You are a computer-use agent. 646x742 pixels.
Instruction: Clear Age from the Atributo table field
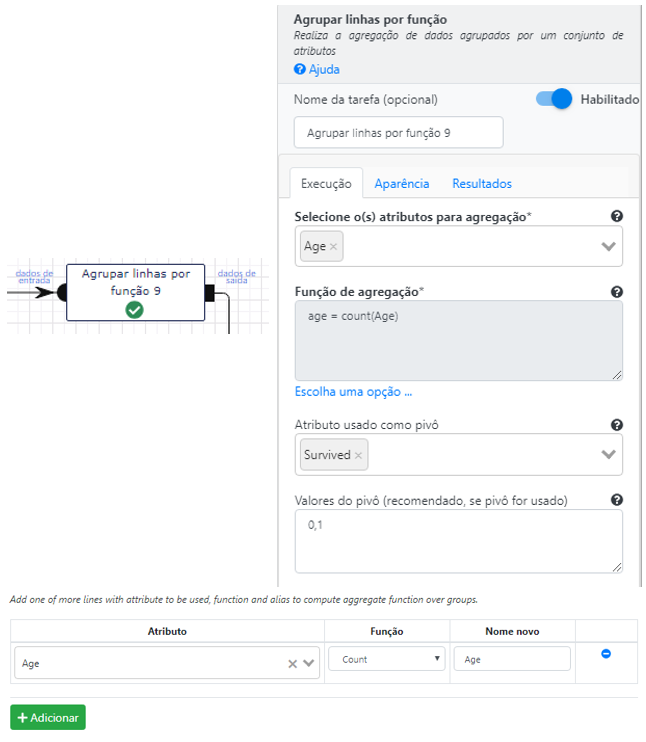[x=292, y=664]
